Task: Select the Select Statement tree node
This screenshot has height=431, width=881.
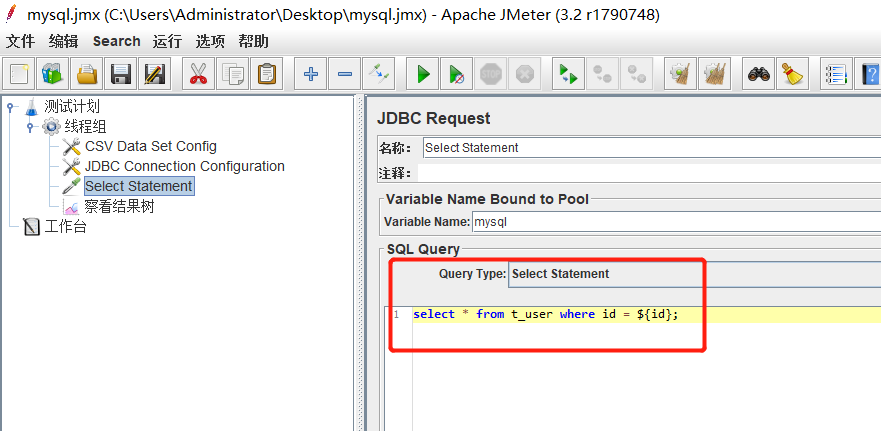Action: click(139, 186)
